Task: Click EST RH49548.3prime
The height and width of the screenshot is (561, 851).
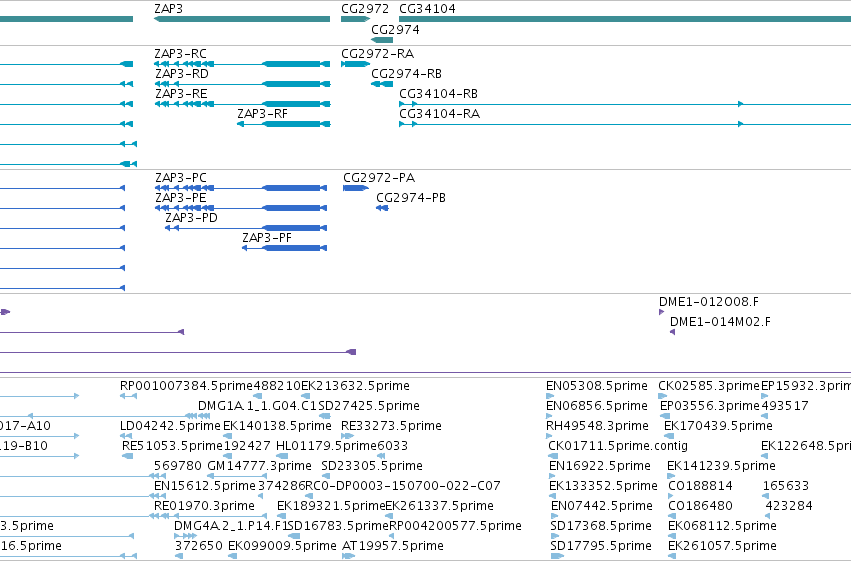Action: pos(598,426)
